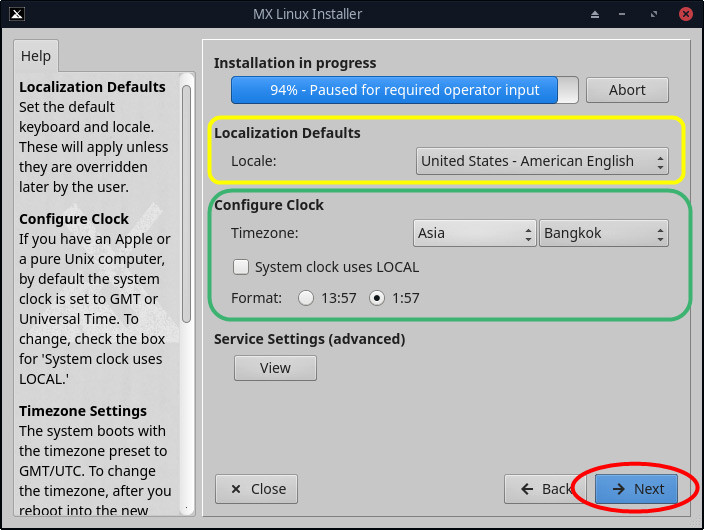Click the left arrow icon on Back button
The width and height of the screenshot is (704, 530).
click(x=526, y=489)
